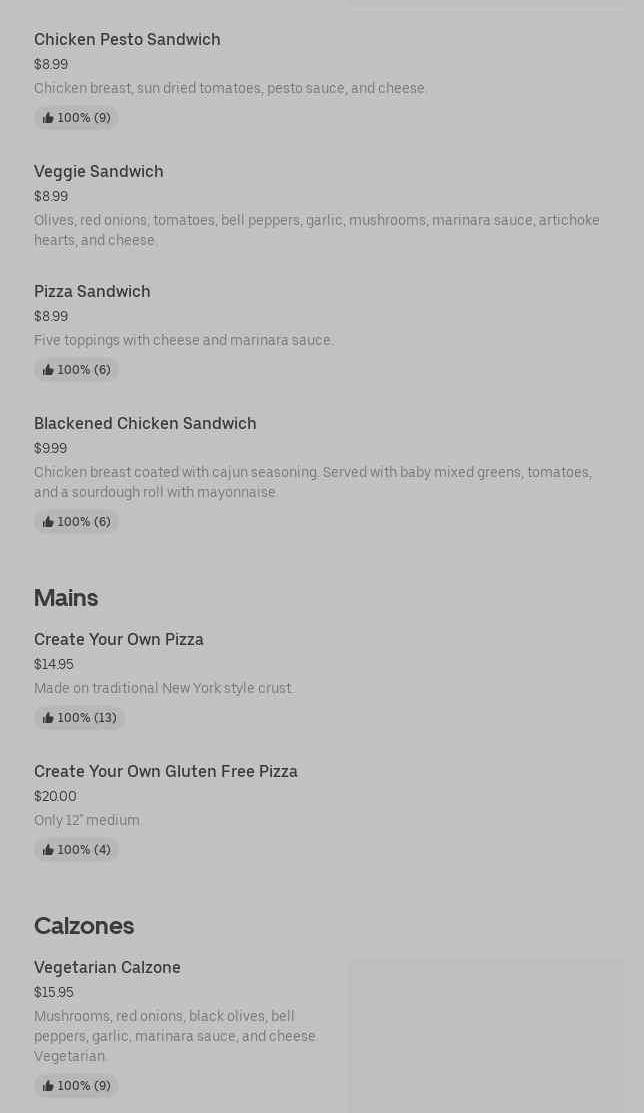Click the Calzones section heading

tap(84, 925)
